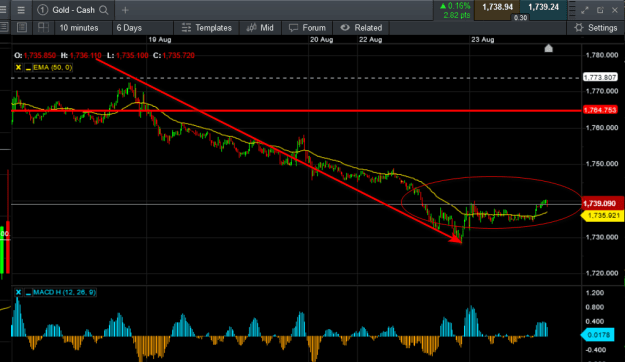625x362 pixels.
Task: Add a new chart tab with plus
Action: 125,10
